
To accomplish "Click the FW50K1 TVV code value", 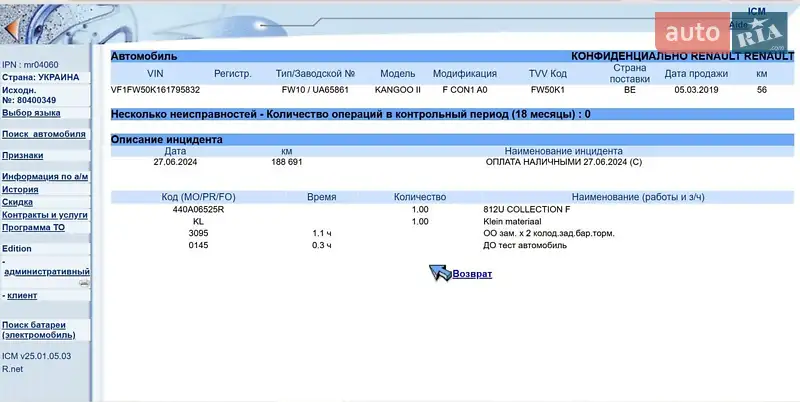I will coord(547,90).
